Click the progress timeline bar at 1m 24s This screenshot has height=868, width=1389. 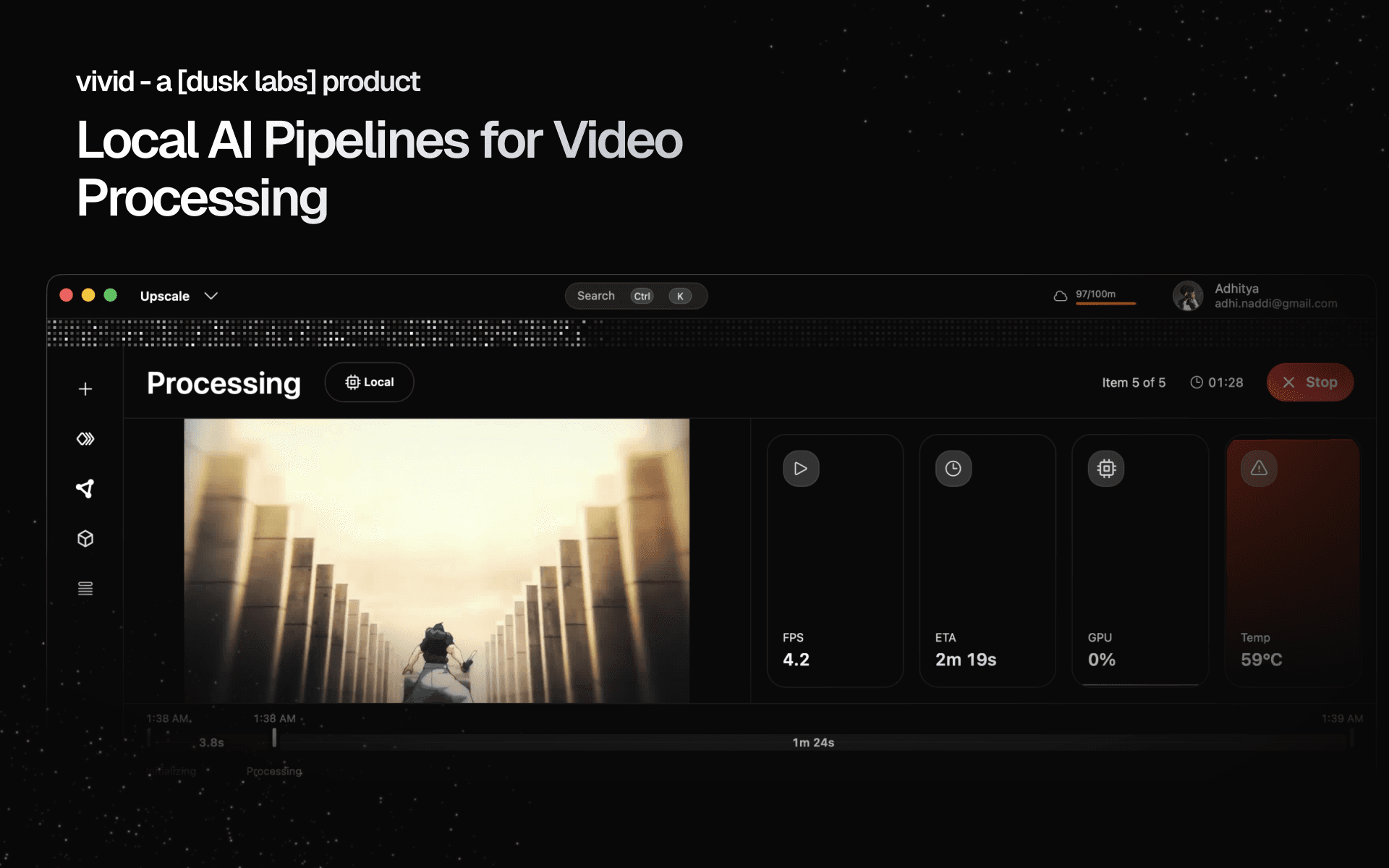pyautogui.click(x=812, y=741)
